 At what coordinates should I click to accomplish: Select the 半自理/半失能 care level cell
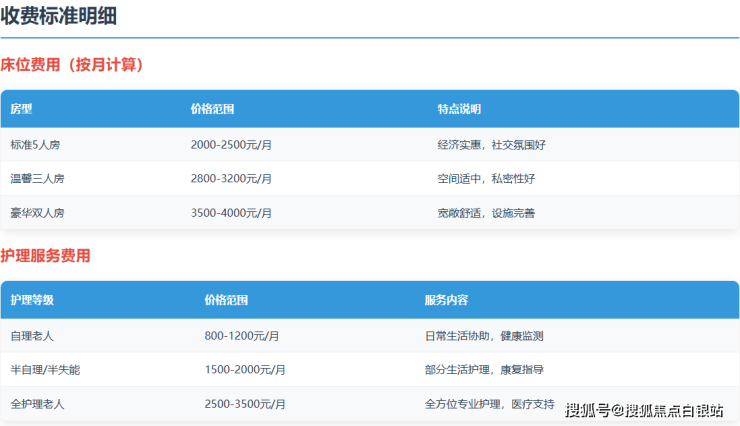pyautogui.click(x=44, y=370)
